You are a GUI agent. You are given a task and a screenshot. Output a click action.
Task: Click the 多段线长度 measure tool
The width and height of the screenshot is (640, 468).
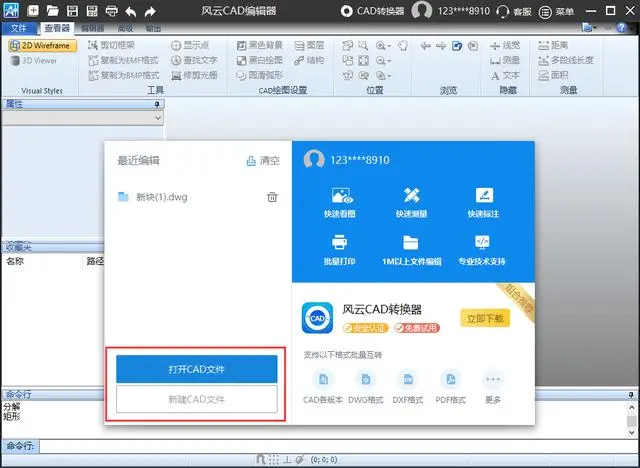tap(565, 60)
